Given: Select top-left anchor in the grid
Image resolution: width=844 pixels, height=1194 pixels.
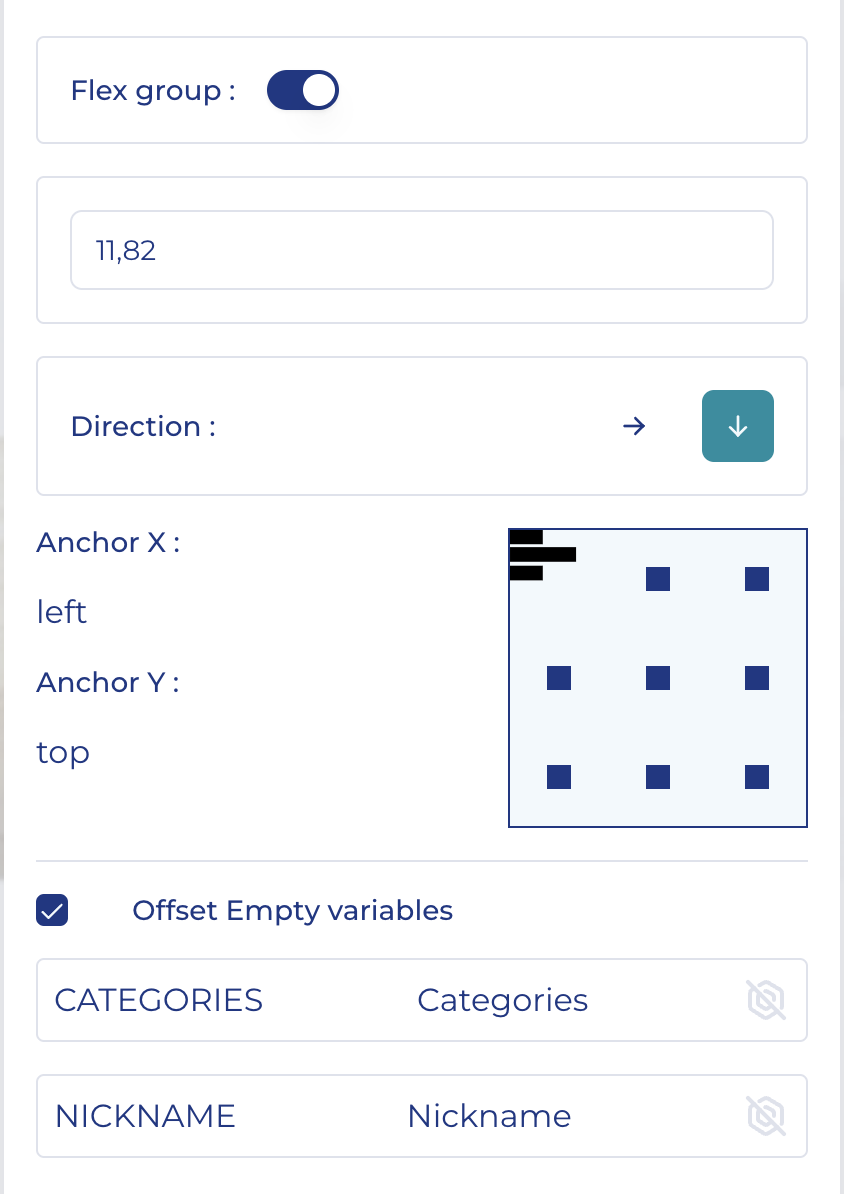Looking at the screenshot, I should [541, 555].
